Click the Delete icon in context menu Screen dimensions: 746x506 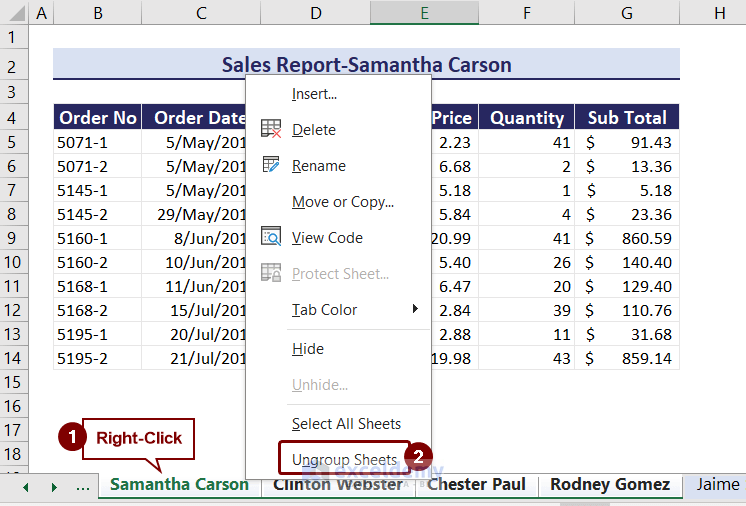pyautogui.click(x=271, y=129)
